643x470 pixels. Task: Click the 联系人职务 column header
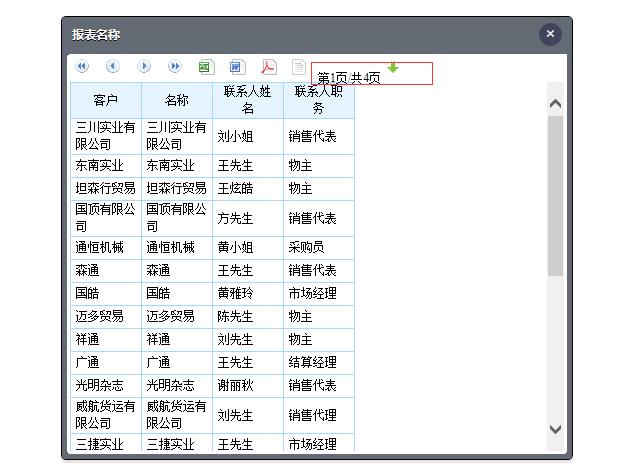(x=319, y=100)
